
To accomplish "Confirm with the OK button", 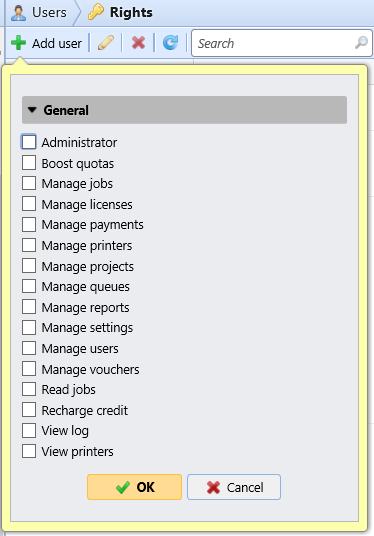I will [134, 487].
